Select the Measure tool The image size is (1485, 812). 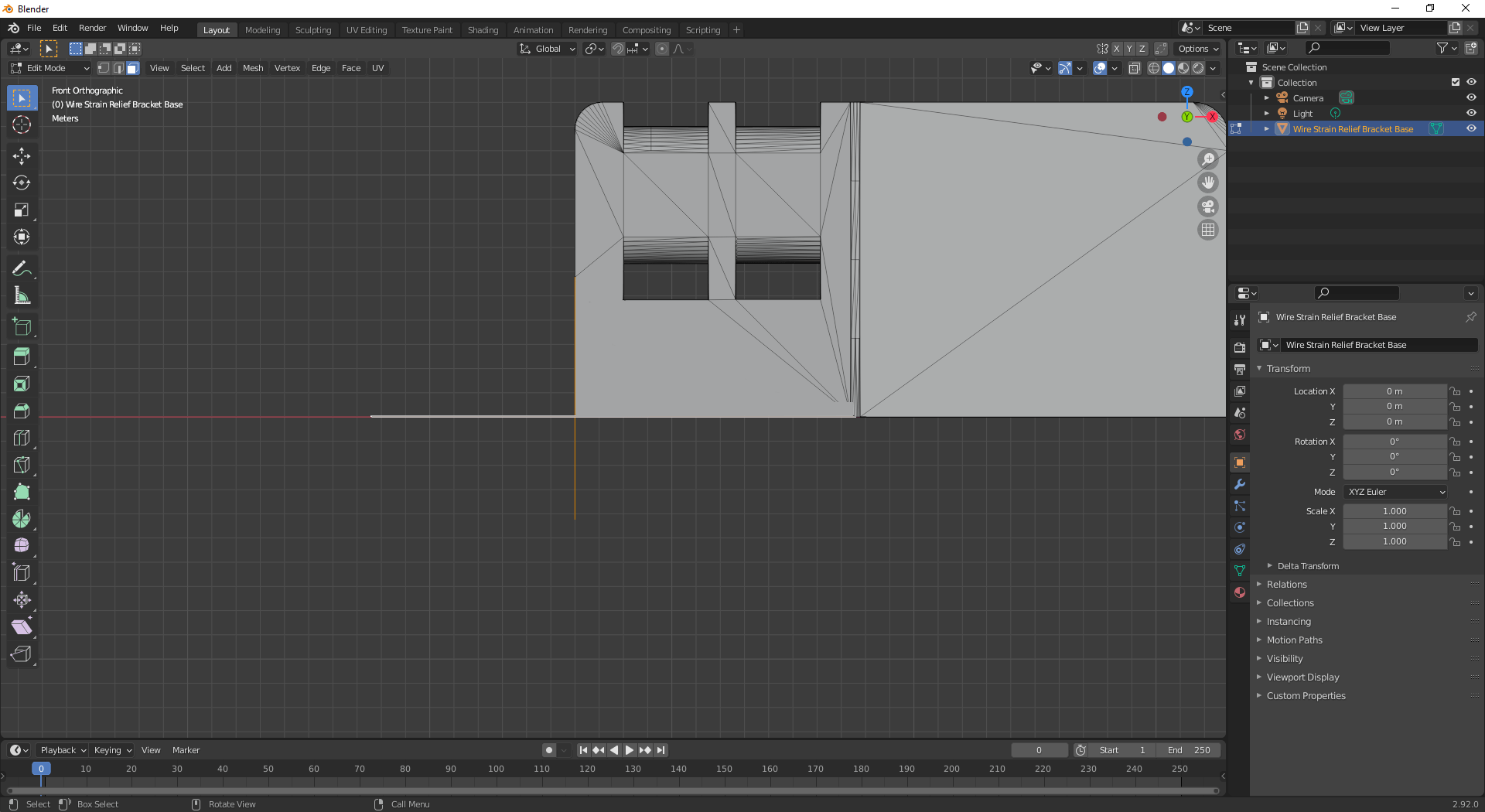click(21, 295)
